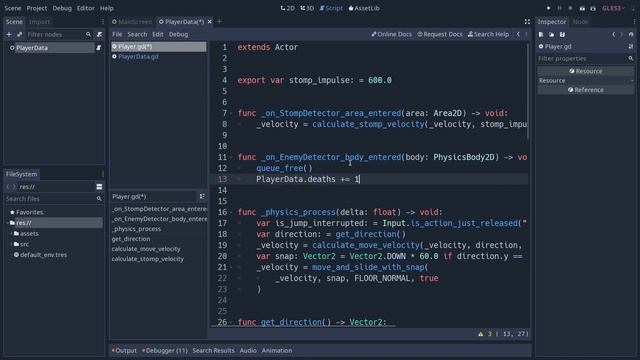Switch to the Import dock tab
Viewport: 640px width, 360px height.
[x=40, y=22]
